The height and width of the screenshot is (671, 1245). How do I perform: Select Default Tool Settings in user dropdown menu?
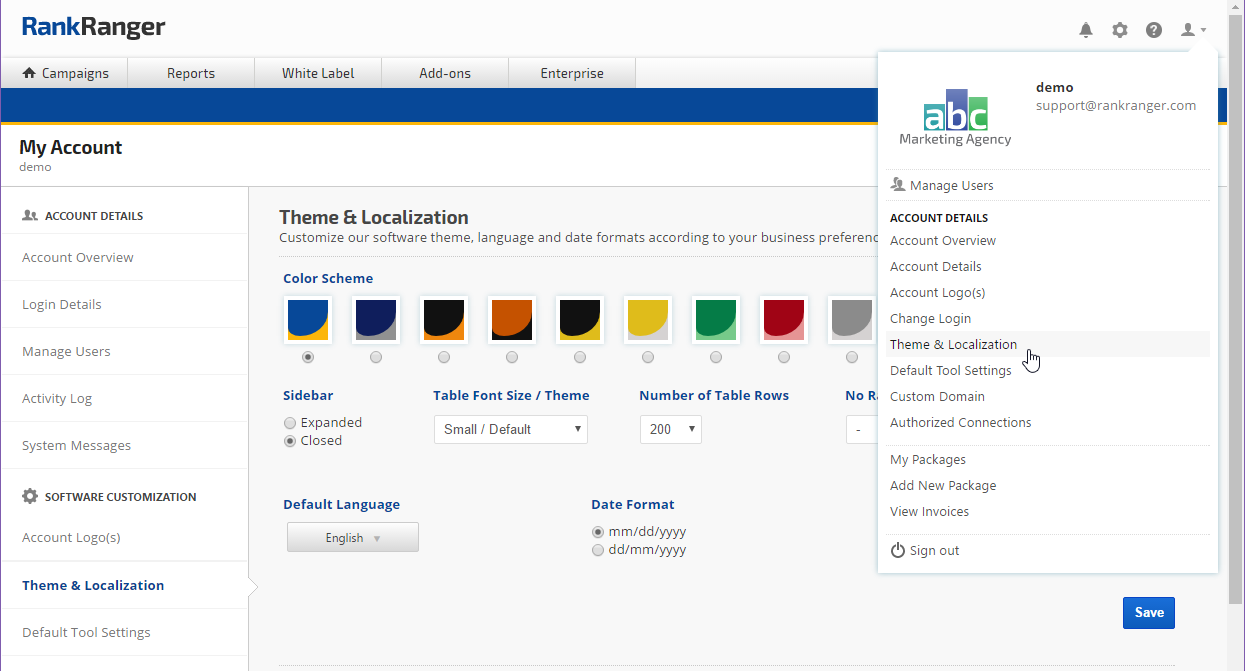tap(951, 370)
